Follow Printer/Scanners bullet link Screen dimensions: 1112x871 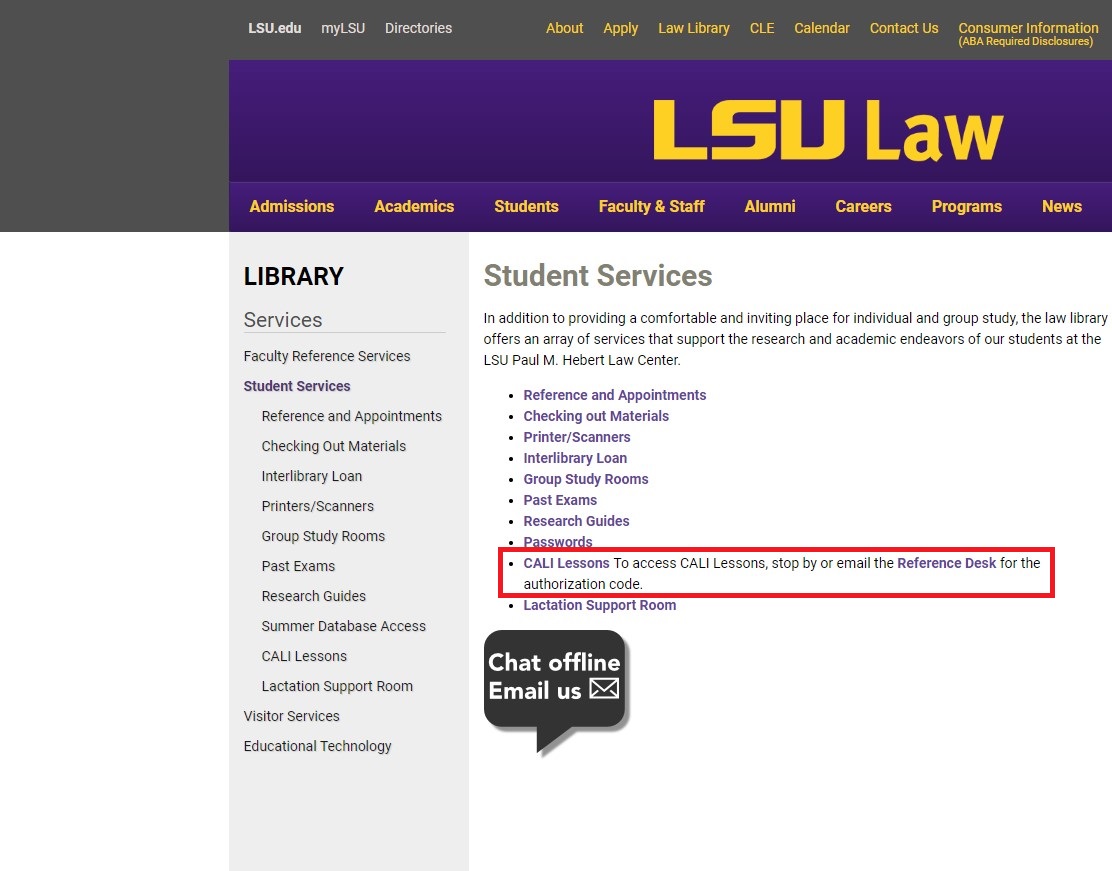pyautogui.click(x=577, y=437)
